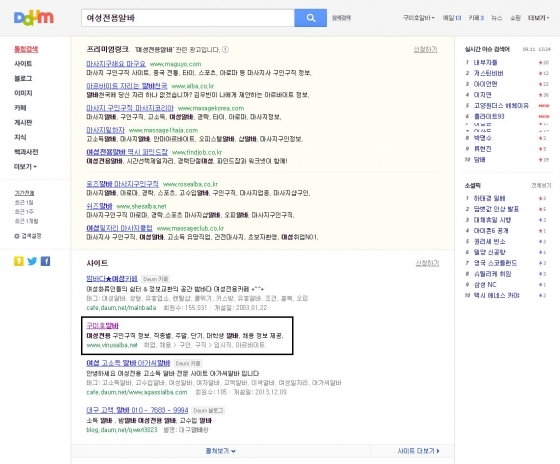Viewport: 560px width, 464px height.
Task: Expand 더보기 in the left sidebar
Action: point(25,167)
